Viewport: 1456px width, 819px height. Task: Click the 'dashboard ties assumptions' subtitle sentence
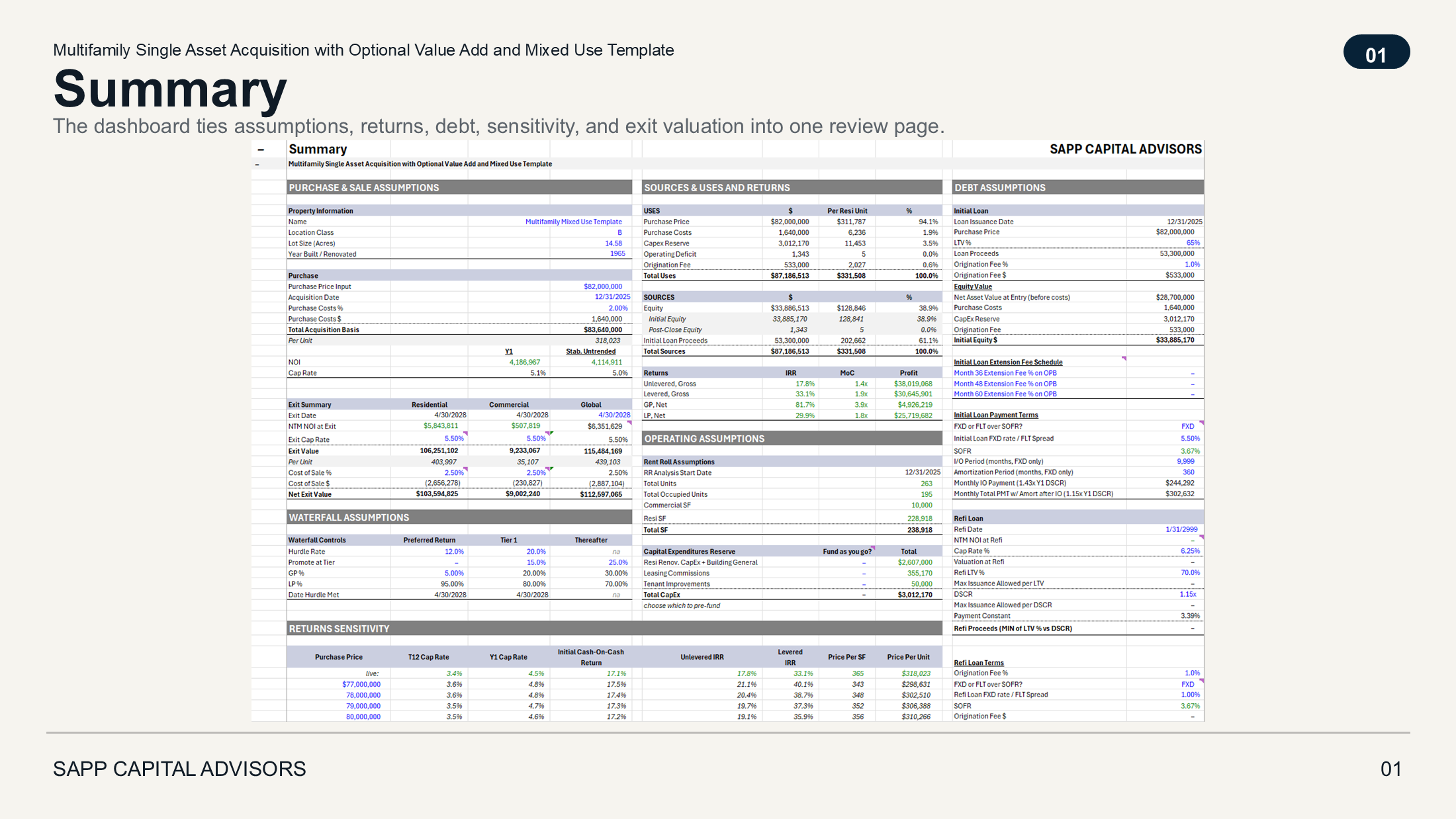pyautogui.click(x=498, y=126)
